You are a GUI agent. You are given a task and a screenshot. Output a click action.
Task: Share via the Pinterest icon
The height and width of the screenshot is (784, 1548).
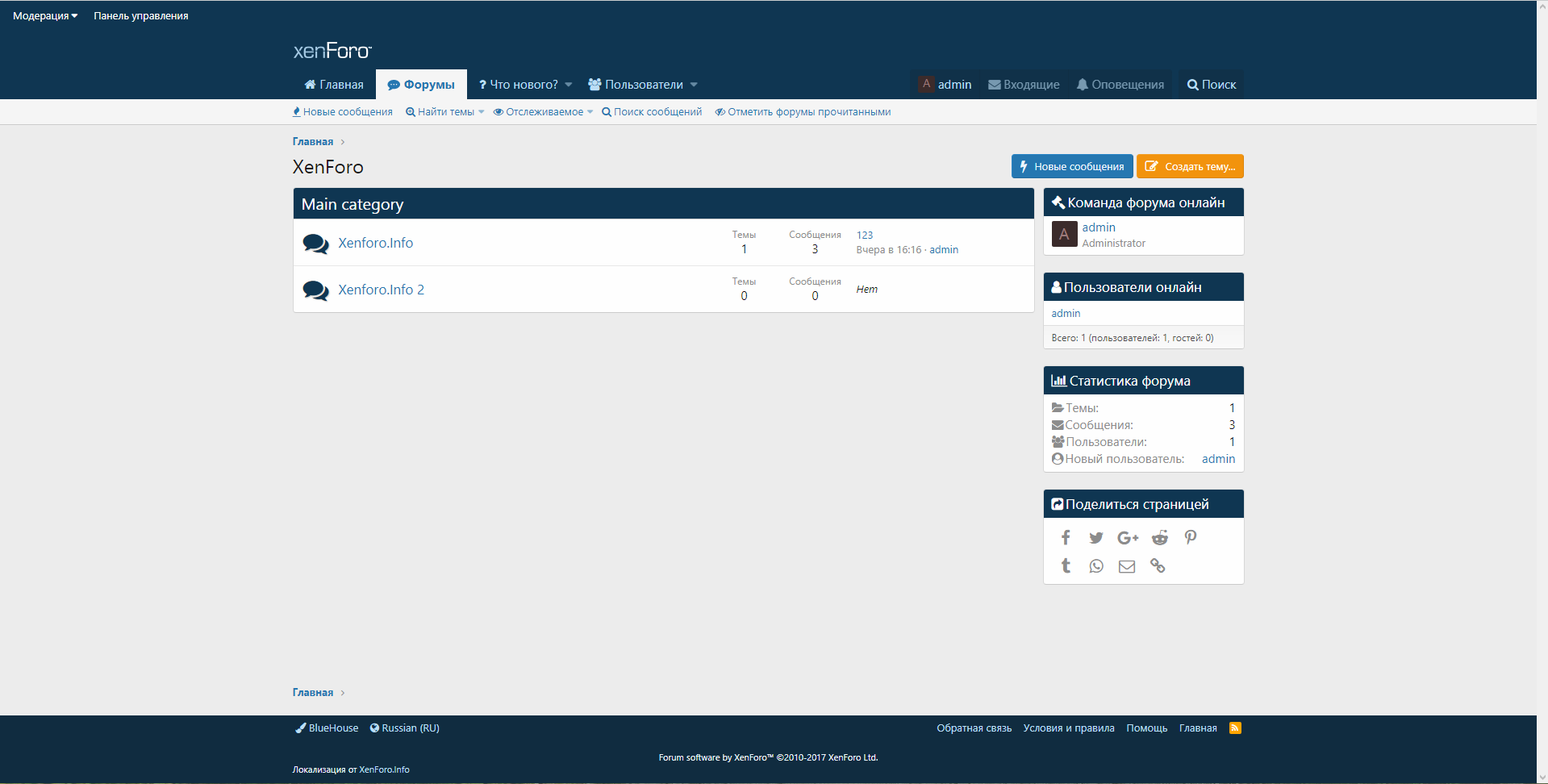[x=1190, y=538]
